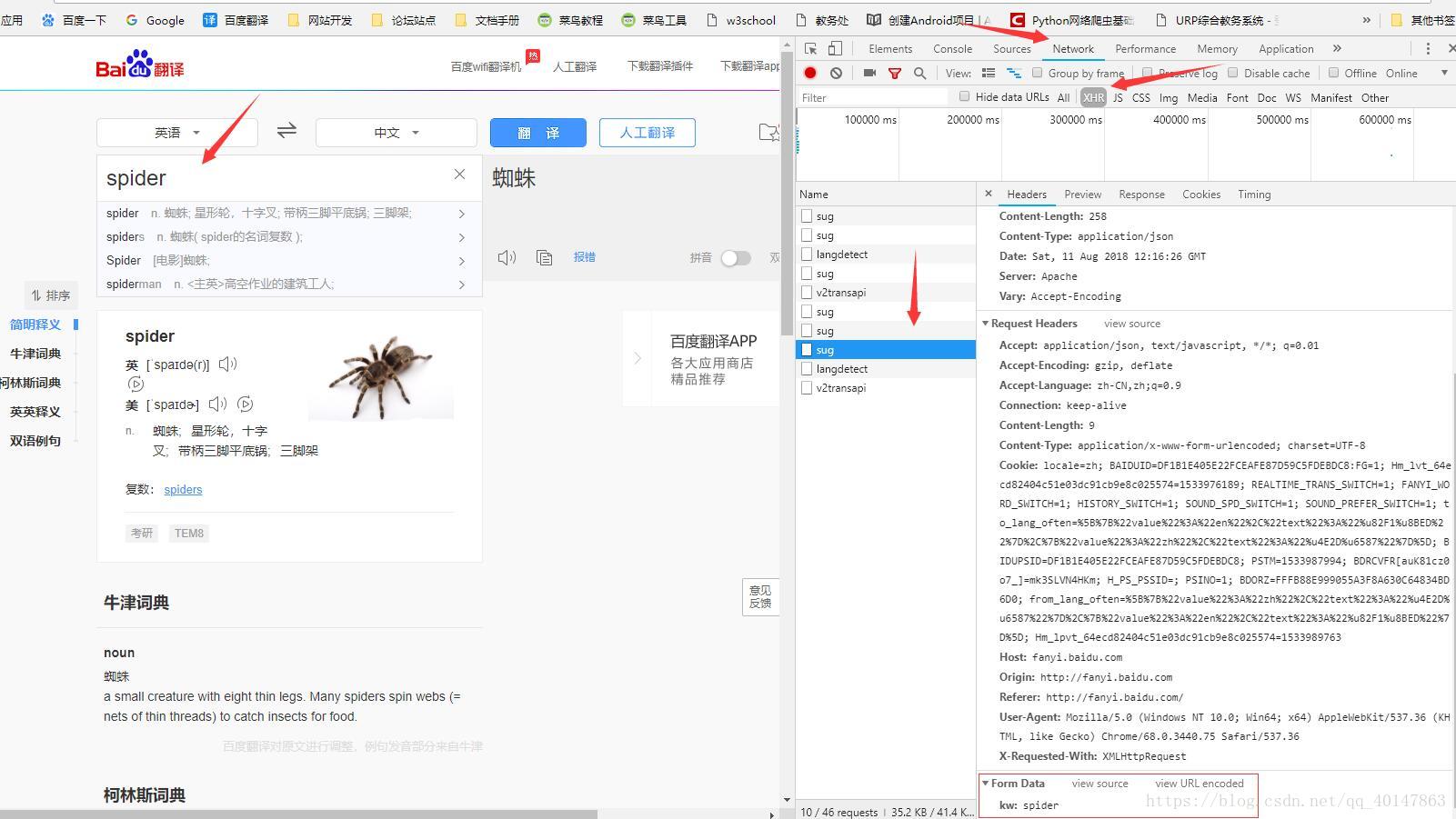Click the horizontal scrollbar at page bottom
Viewport: 1456px width, 819px height.
click(300, 814)
